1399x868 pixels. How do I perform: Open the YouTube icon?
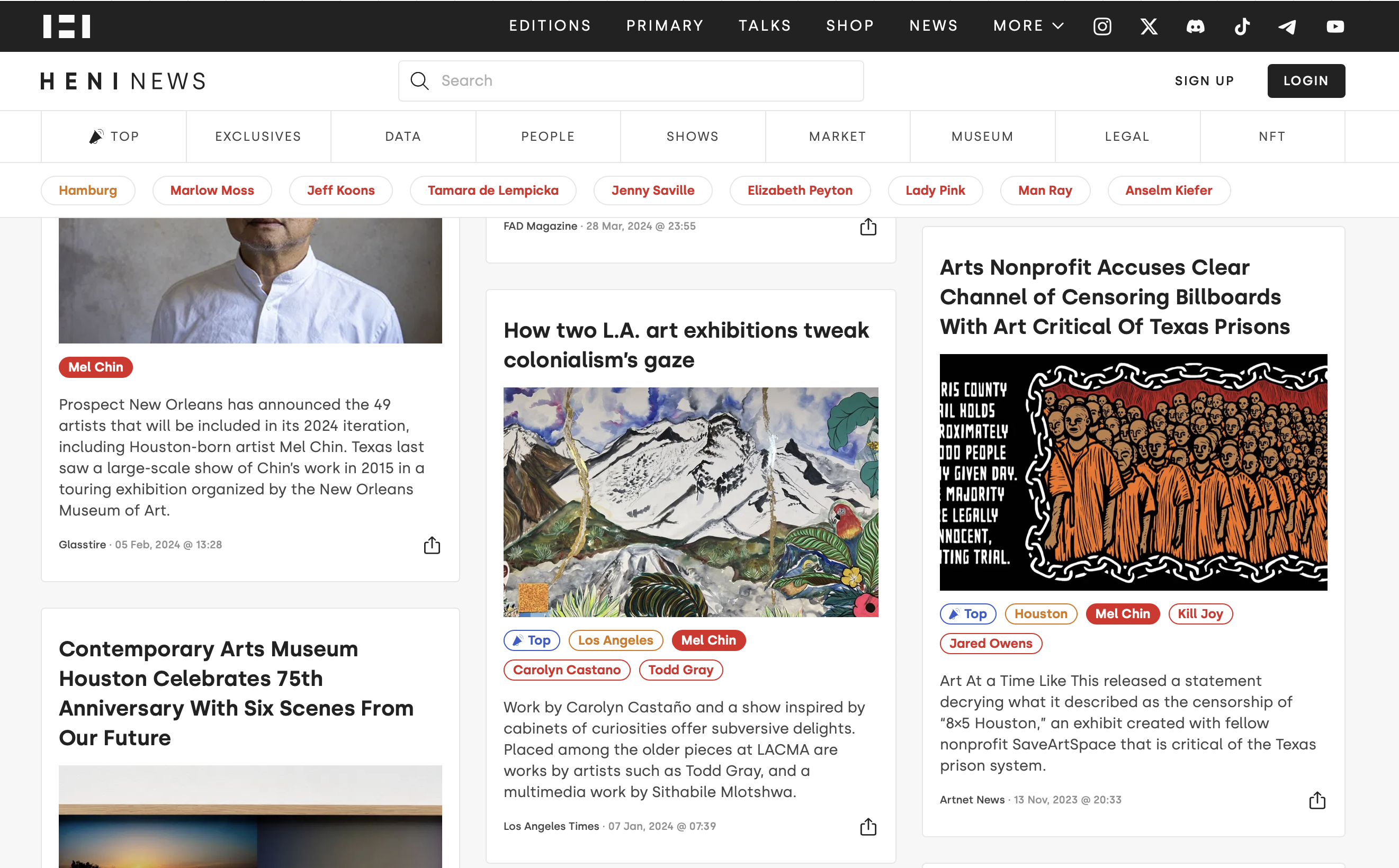[1335, 26]
